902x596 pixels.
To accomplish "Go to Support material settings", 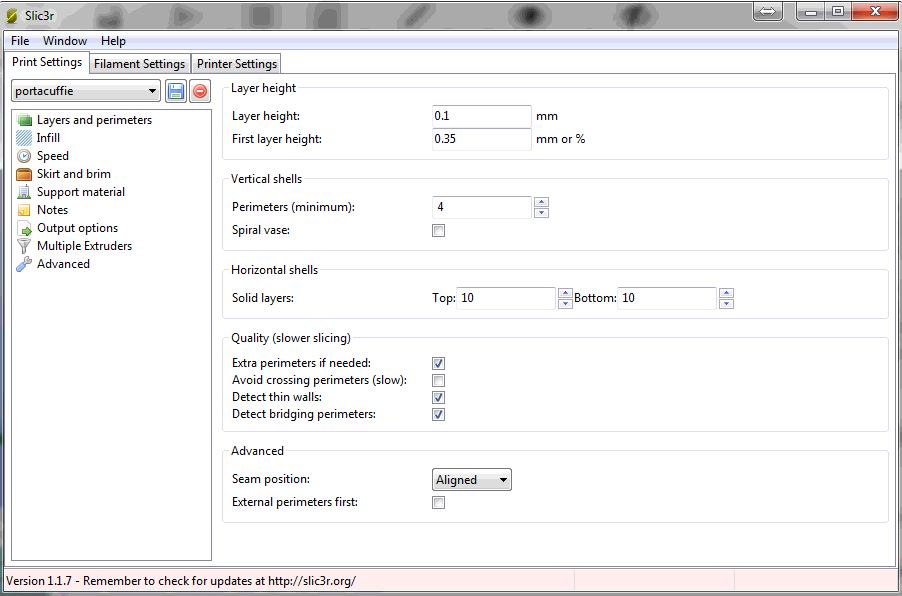I will pos(81,192).
